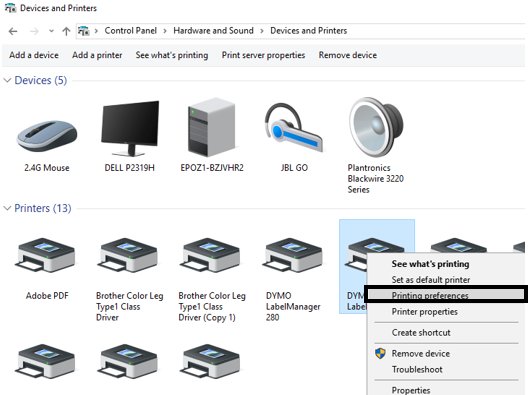Screen dimensions: 532x395
Task: Click the DELL P2319H label
Action: (x=130, y=168)
